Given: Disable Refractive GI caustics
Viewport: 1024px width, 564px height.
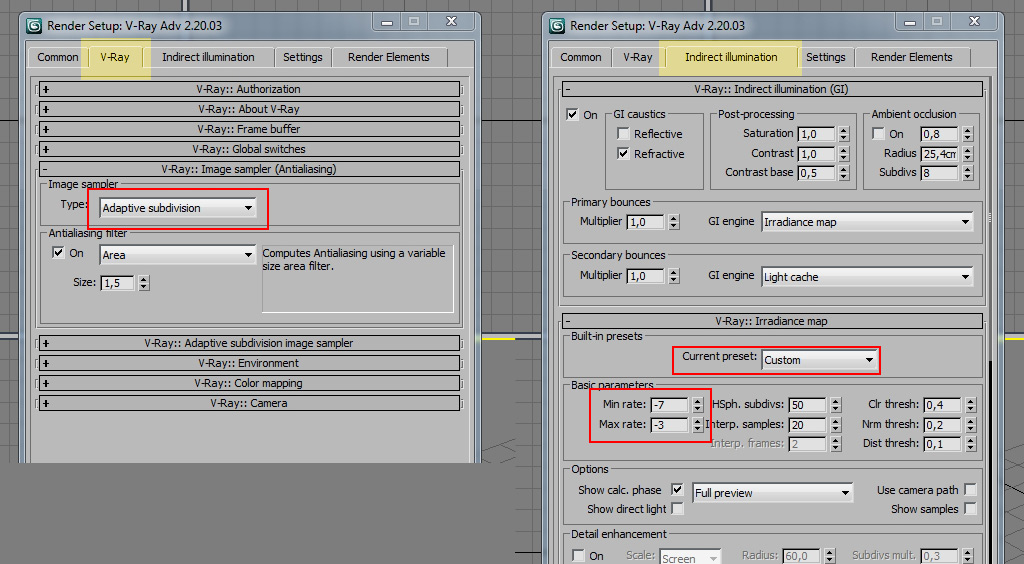Looking at the screenshot, I should [624, 154].
